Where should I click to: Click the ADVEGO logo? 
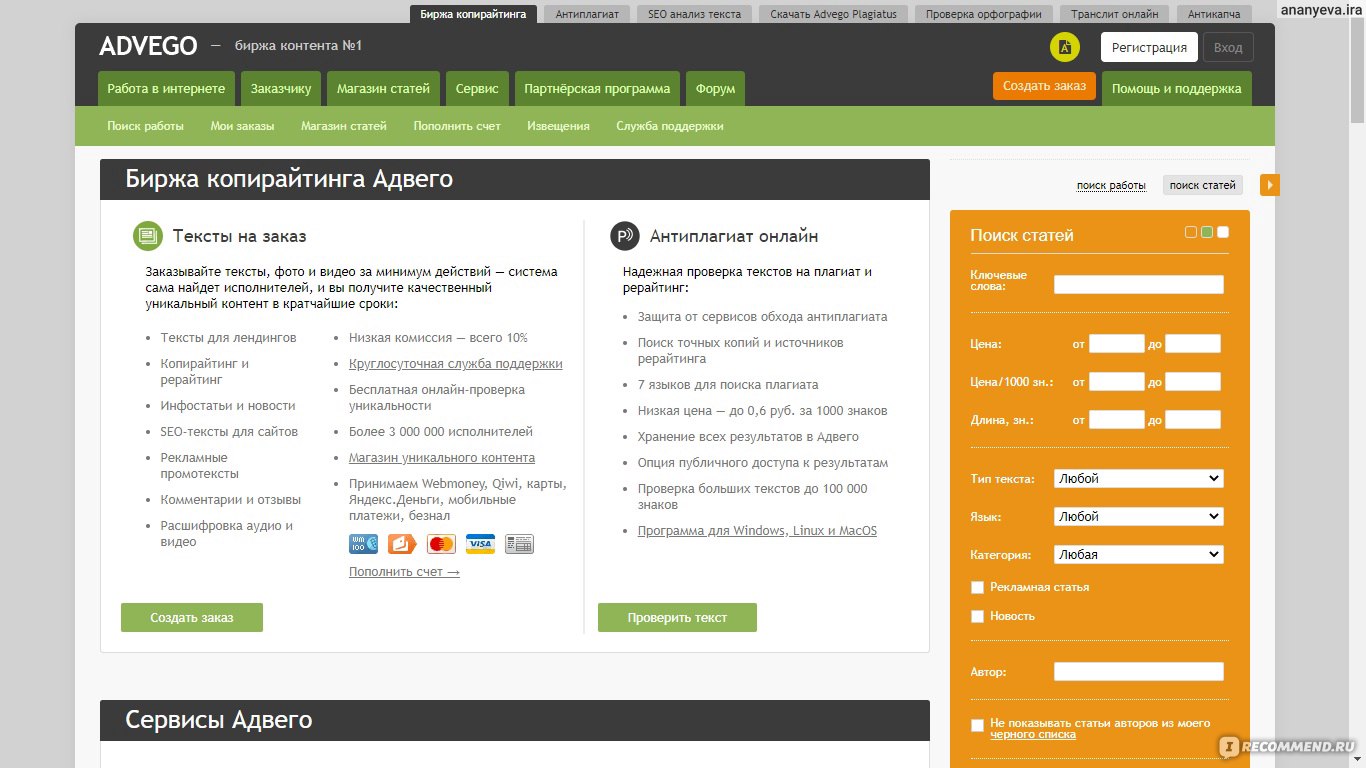(x=150, y=46)
